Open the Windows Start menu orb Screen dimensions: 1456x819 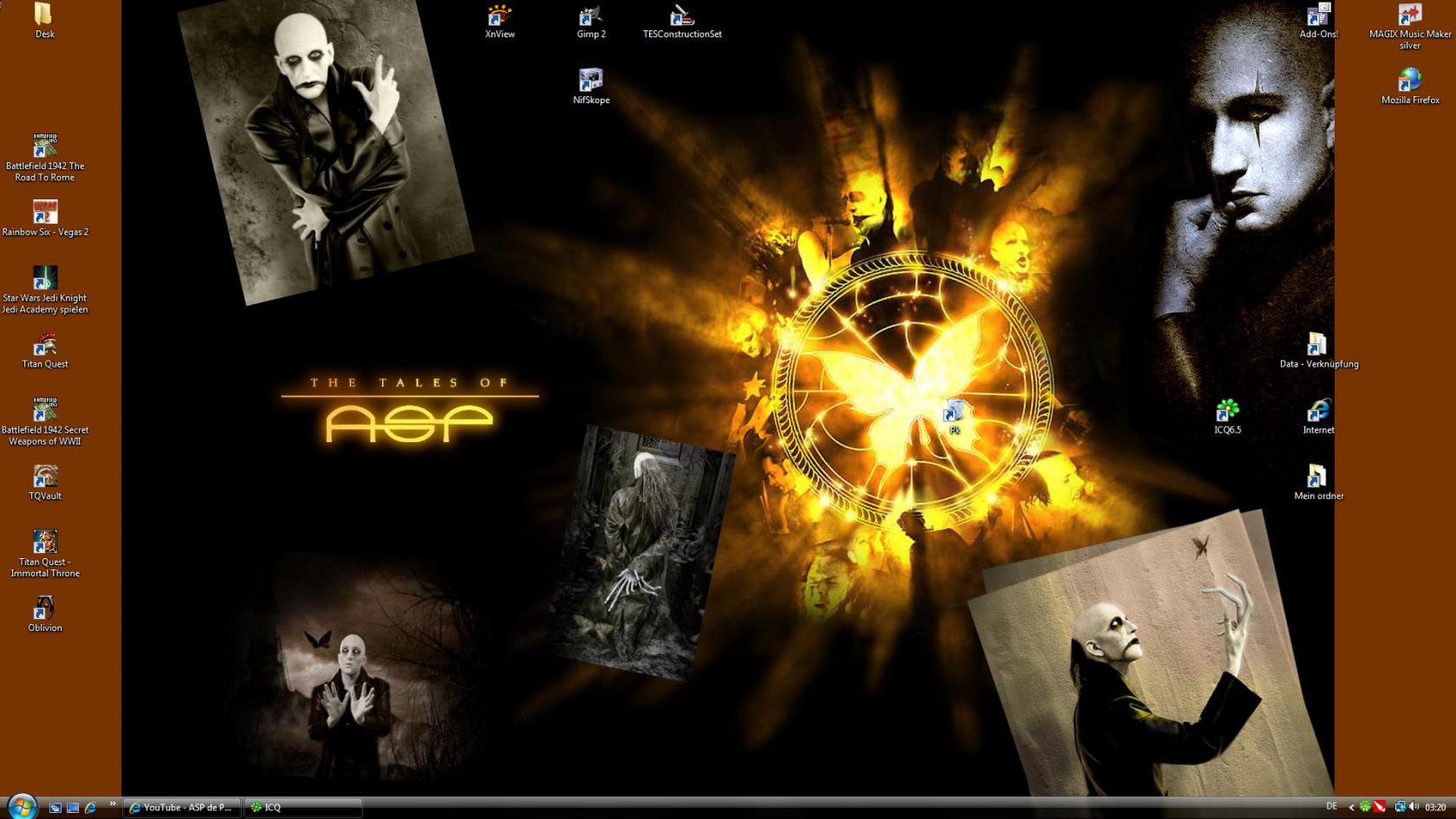point(21,806)
